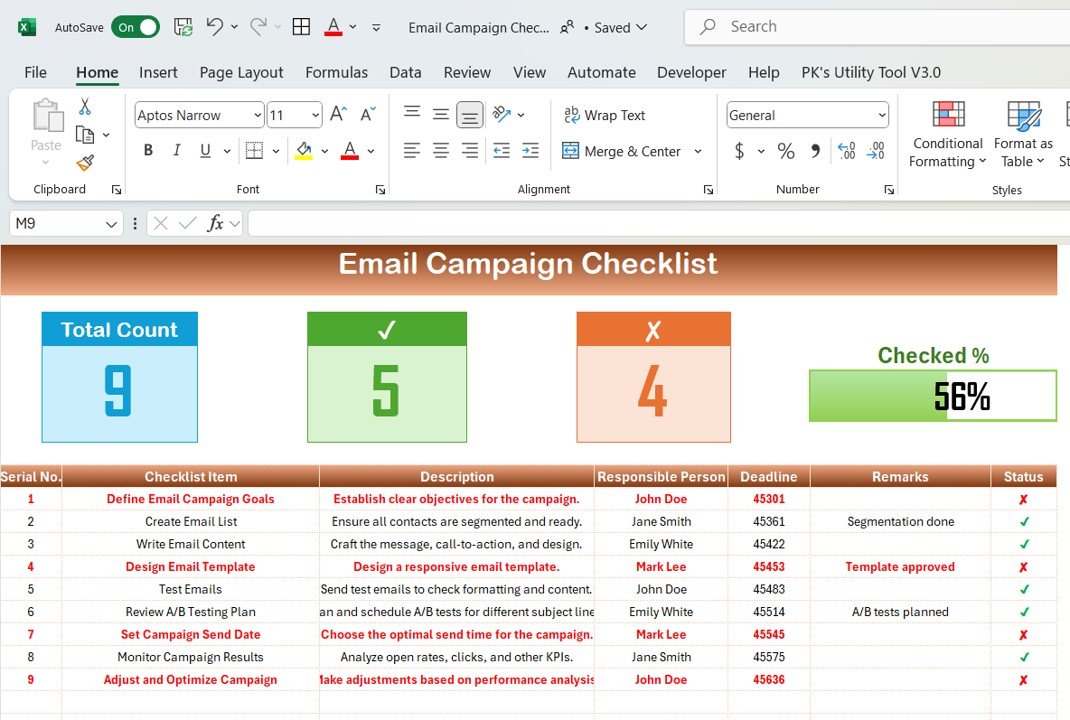1070x720 pixels.
Task: Open PK's Utility Tool V3.0 tab
Action: 871,72
